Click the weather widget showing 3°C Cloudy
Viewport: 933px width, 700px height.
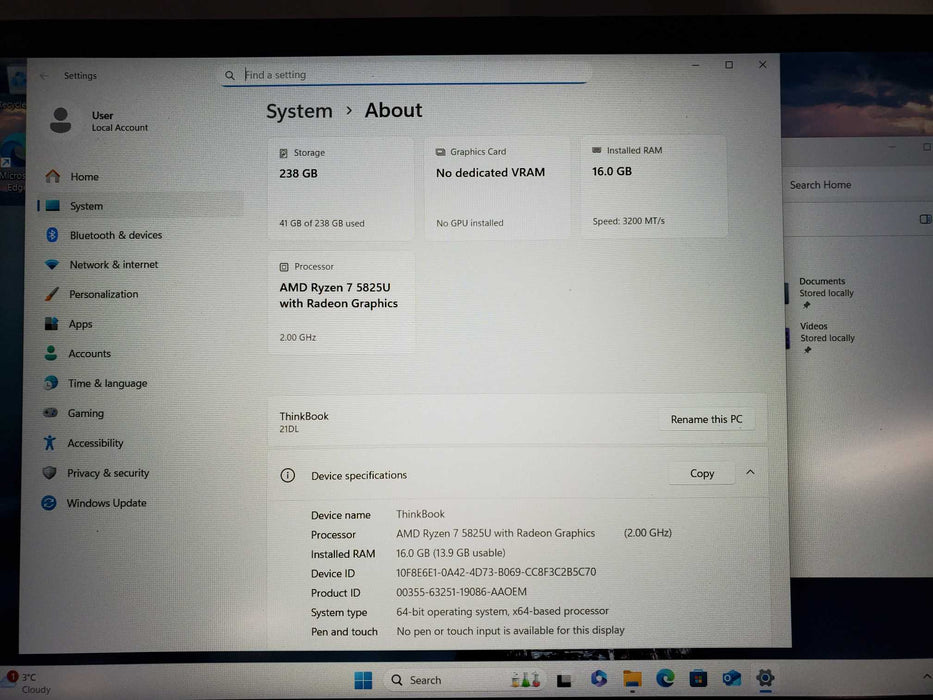pyautogui.click(x=28, y=682)
